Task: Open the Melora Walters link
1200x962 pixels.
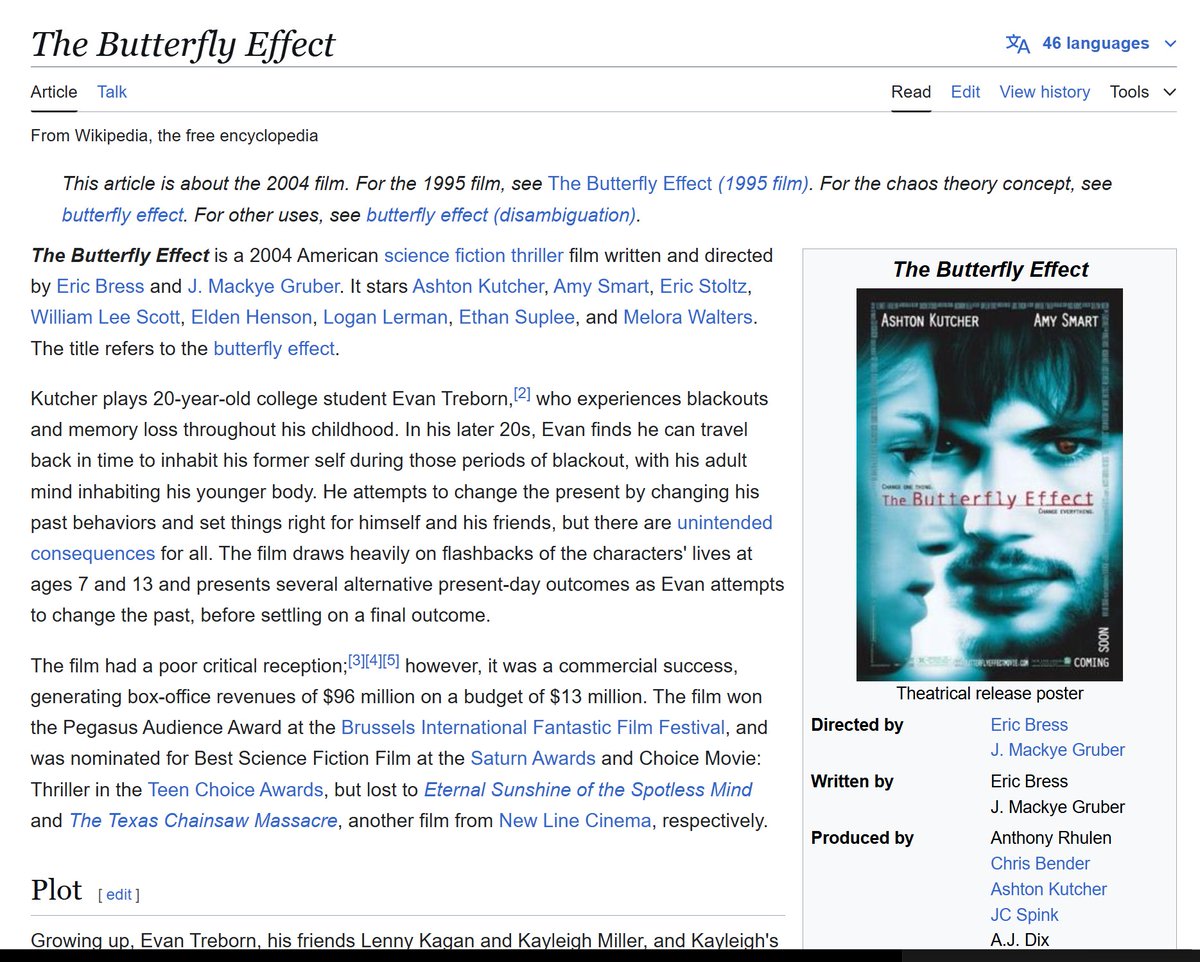Action: point(687,317)
